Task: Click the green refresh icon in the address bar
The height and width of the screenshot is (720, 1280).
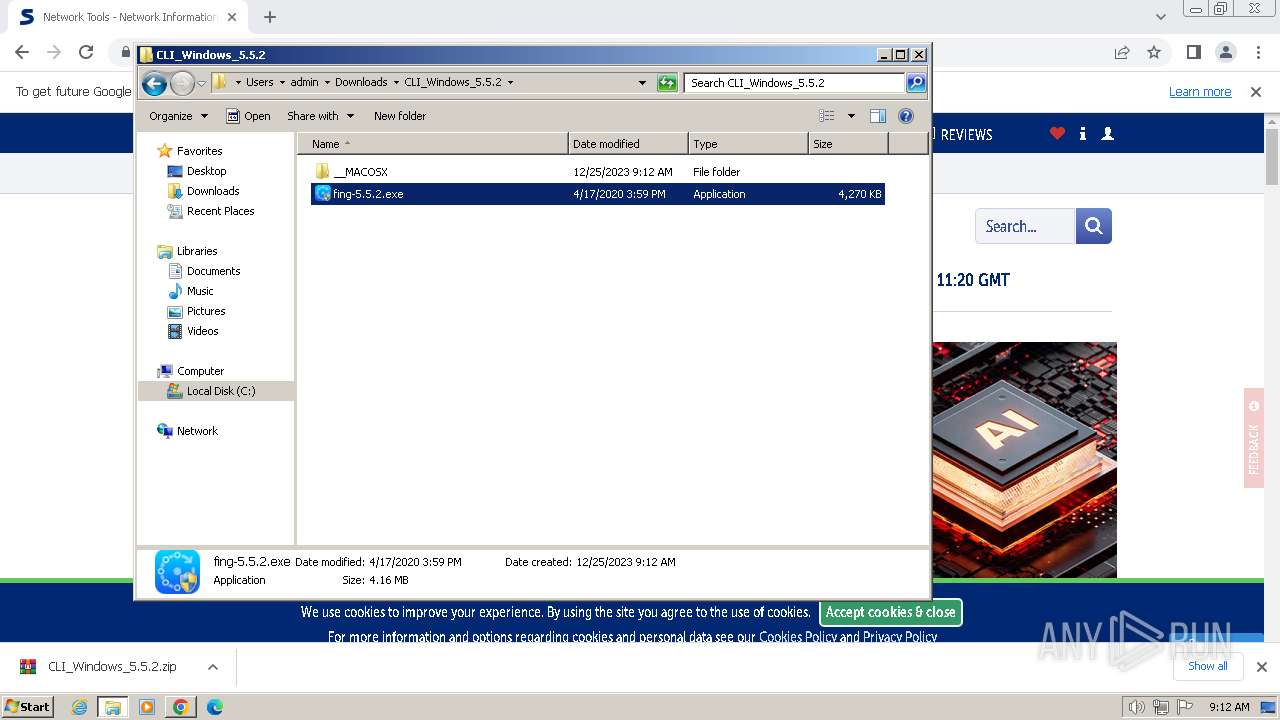Action: point(667,83)
